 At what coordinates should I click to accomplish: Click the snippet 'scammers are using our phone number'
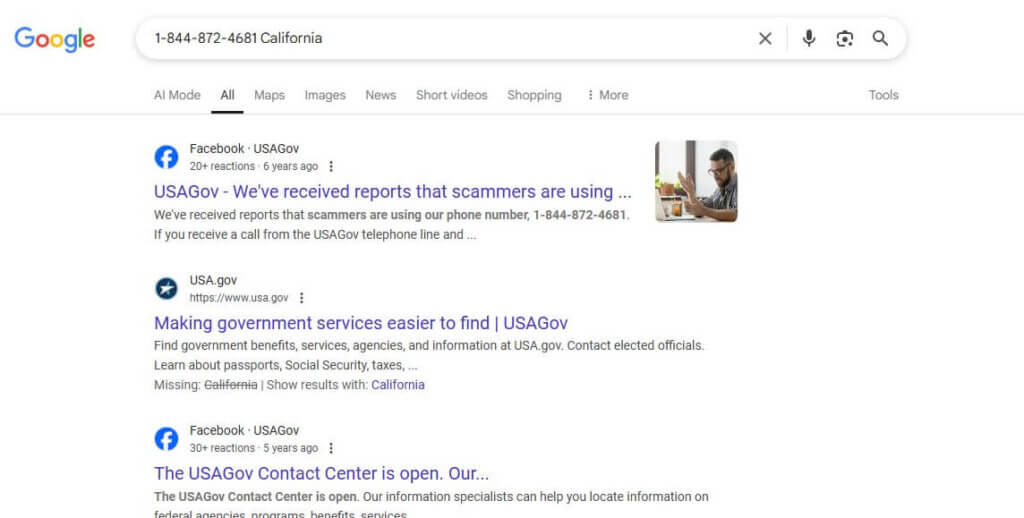[x=417, y=215]
